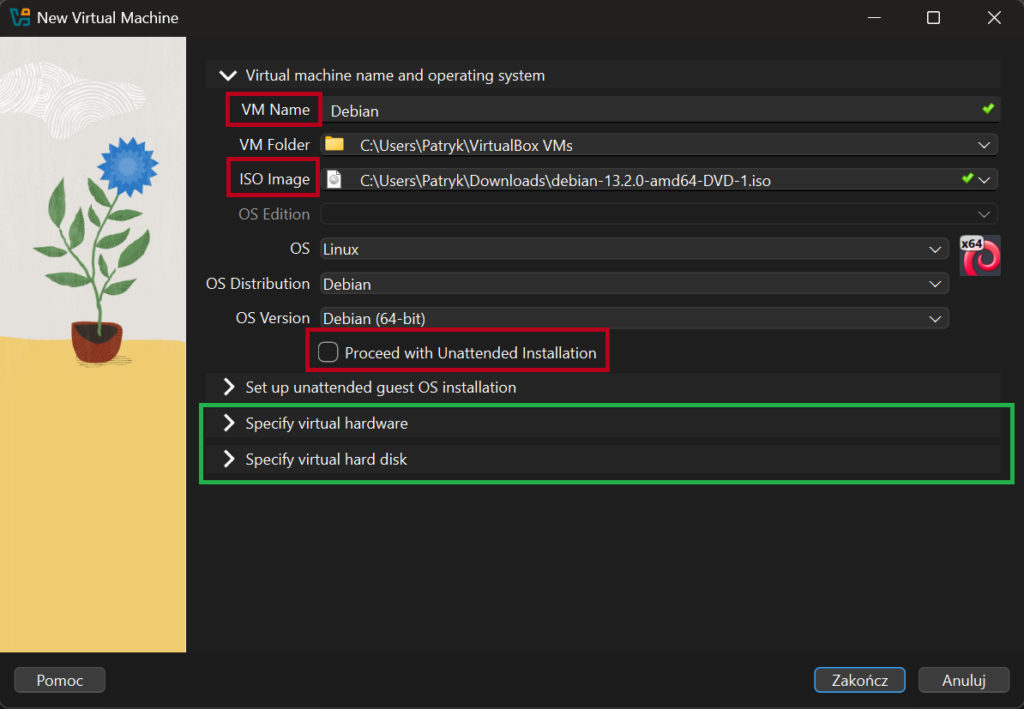The image size is (1024, 709).
Task: Click the yellow folder icon in VM Folder
Action: [334, 145]
